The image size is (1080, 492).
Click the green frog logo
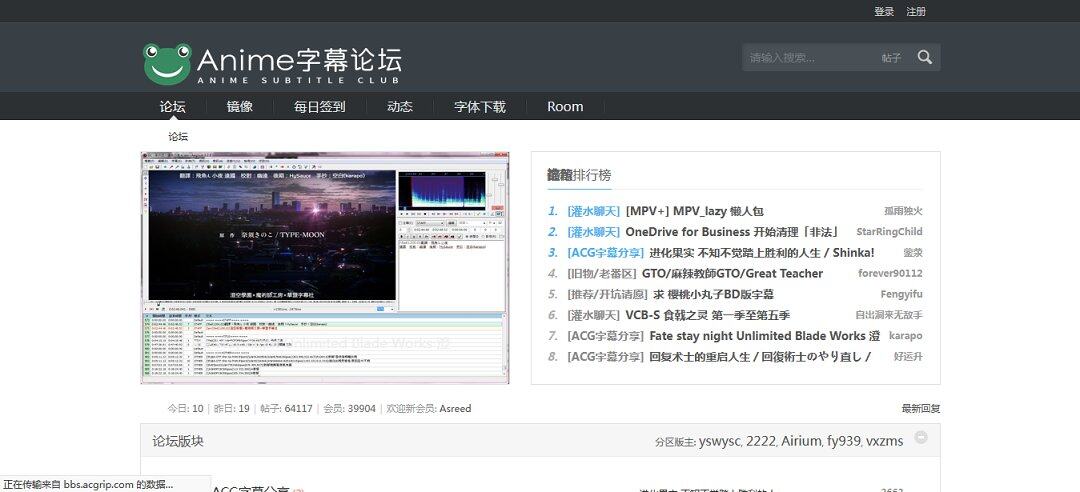pos(167,63)
